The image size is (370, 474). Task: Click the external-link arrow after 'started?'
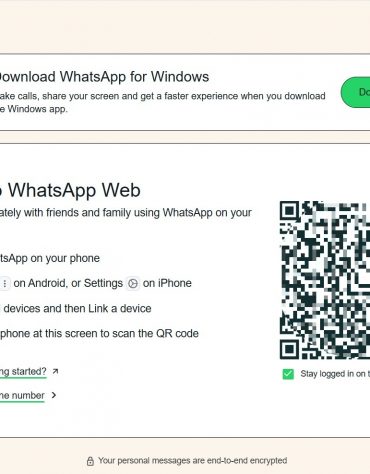coord(55,371)
